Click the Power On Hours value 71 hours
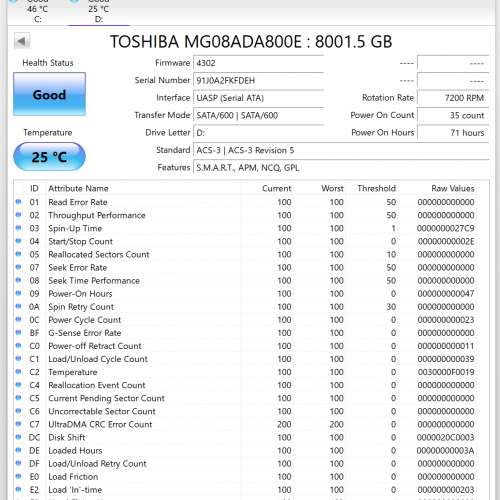 click(453, 133)
